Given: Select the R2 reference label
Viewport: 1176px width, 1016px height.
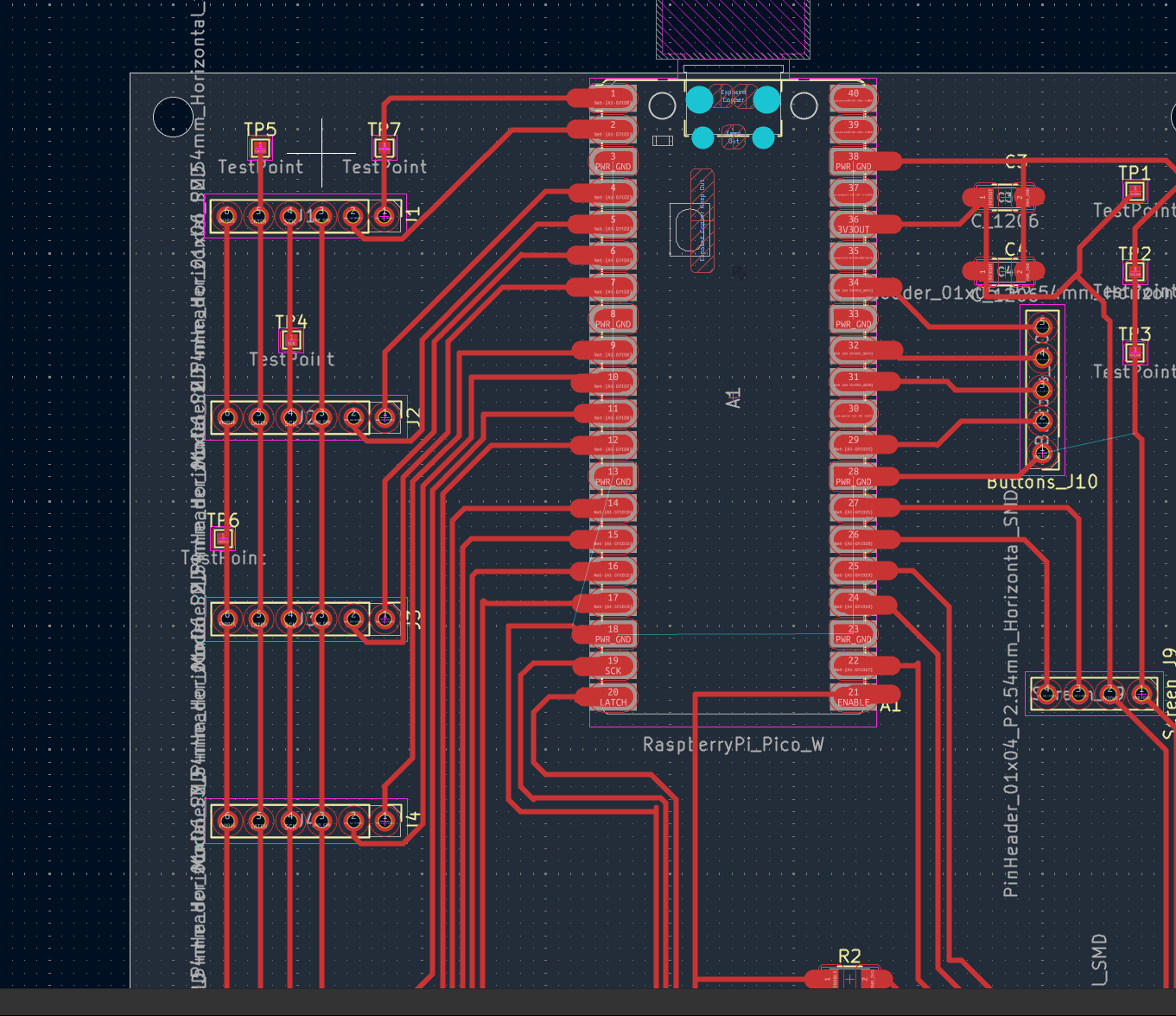Looking at the screenshot, I should [849, 956].
